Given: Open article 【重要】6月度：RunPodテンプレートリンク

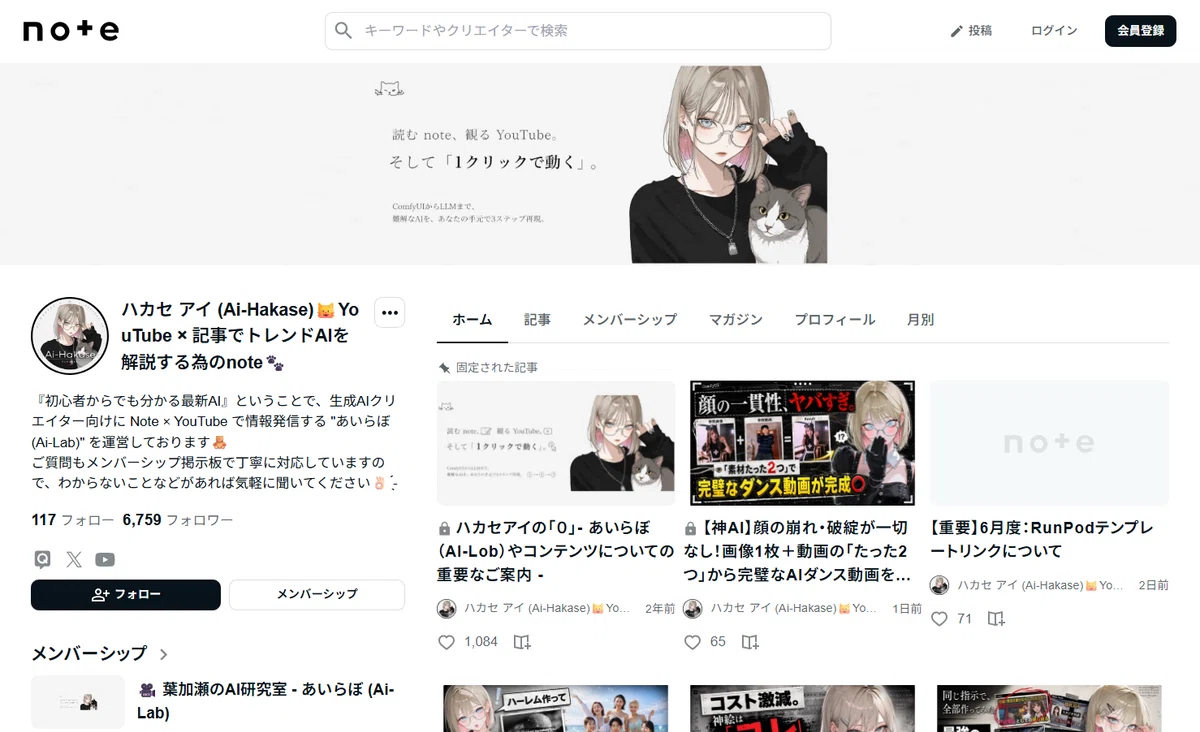Looking at the screenshot, I should (x=1041, y=539).
